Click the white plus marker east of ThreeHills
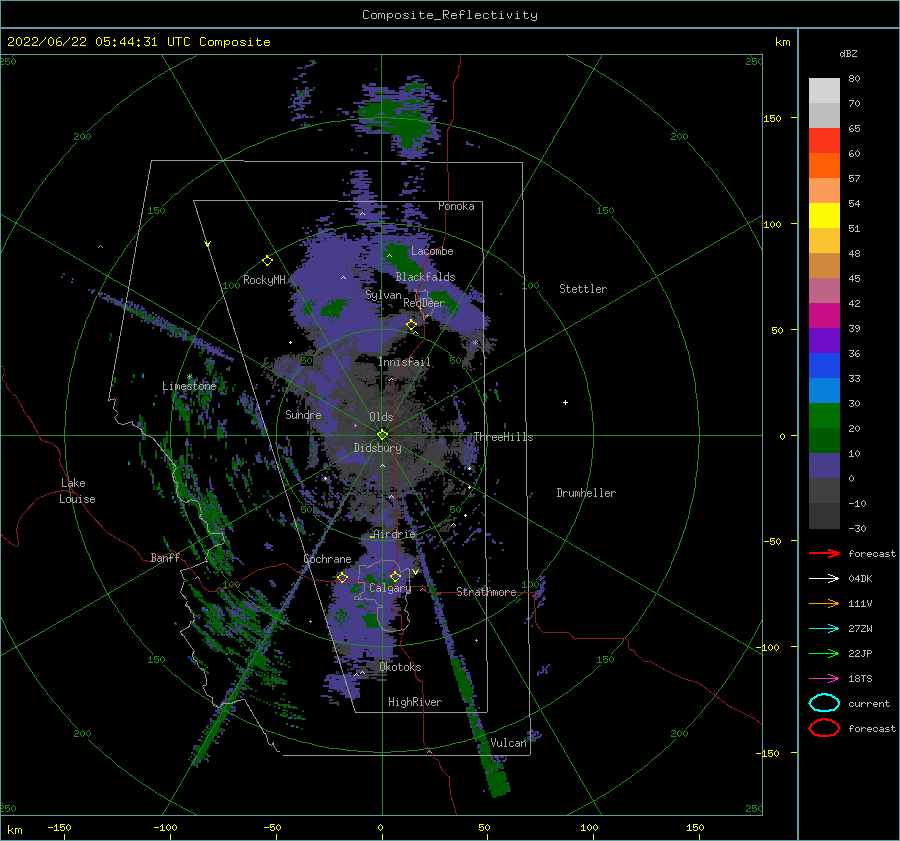 565,402
